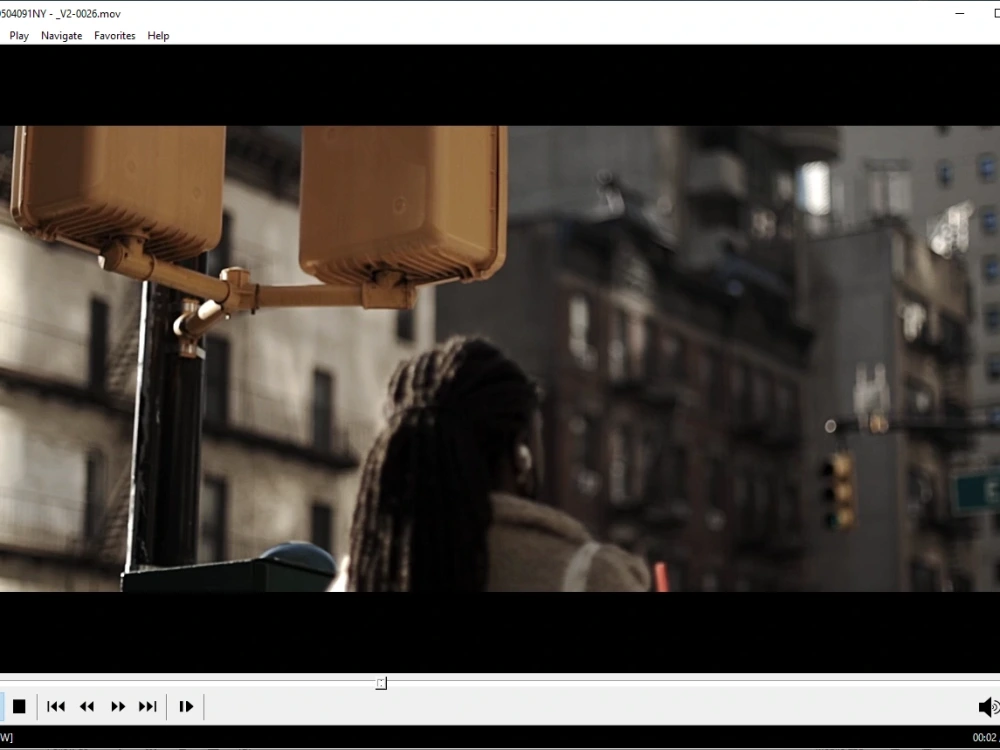The width and height of the screenshot is (1000, 750).
Task: Mute audio with the speaker icon
Action: 989,707
